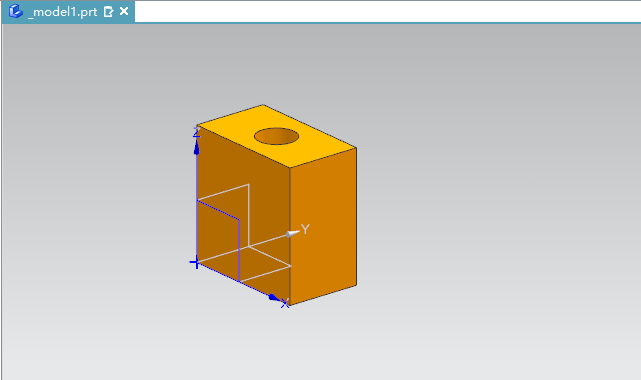Viewport: 641px width, 380px height.
Task: Click the X axis label
Action: click(285, 303)
